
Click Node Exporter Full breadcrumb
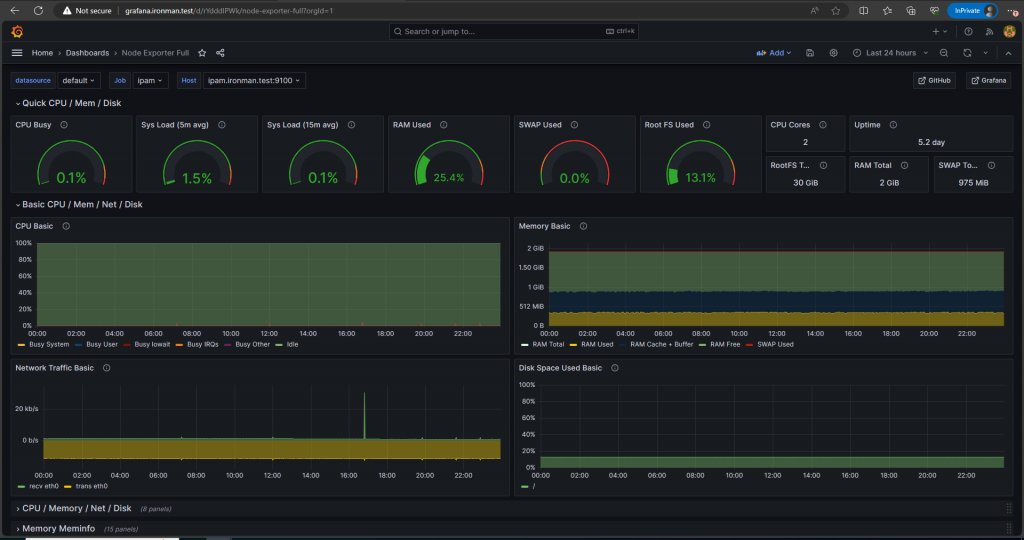(x=155, y=53)
